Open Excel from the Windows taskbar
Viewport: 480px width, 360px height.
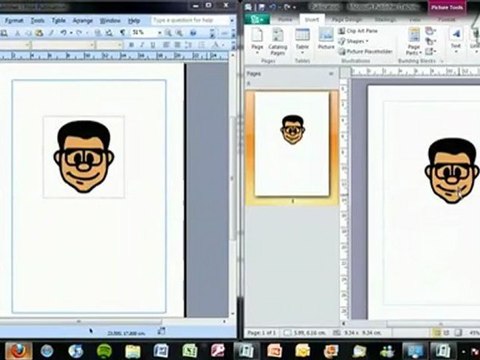click(190, 351)
